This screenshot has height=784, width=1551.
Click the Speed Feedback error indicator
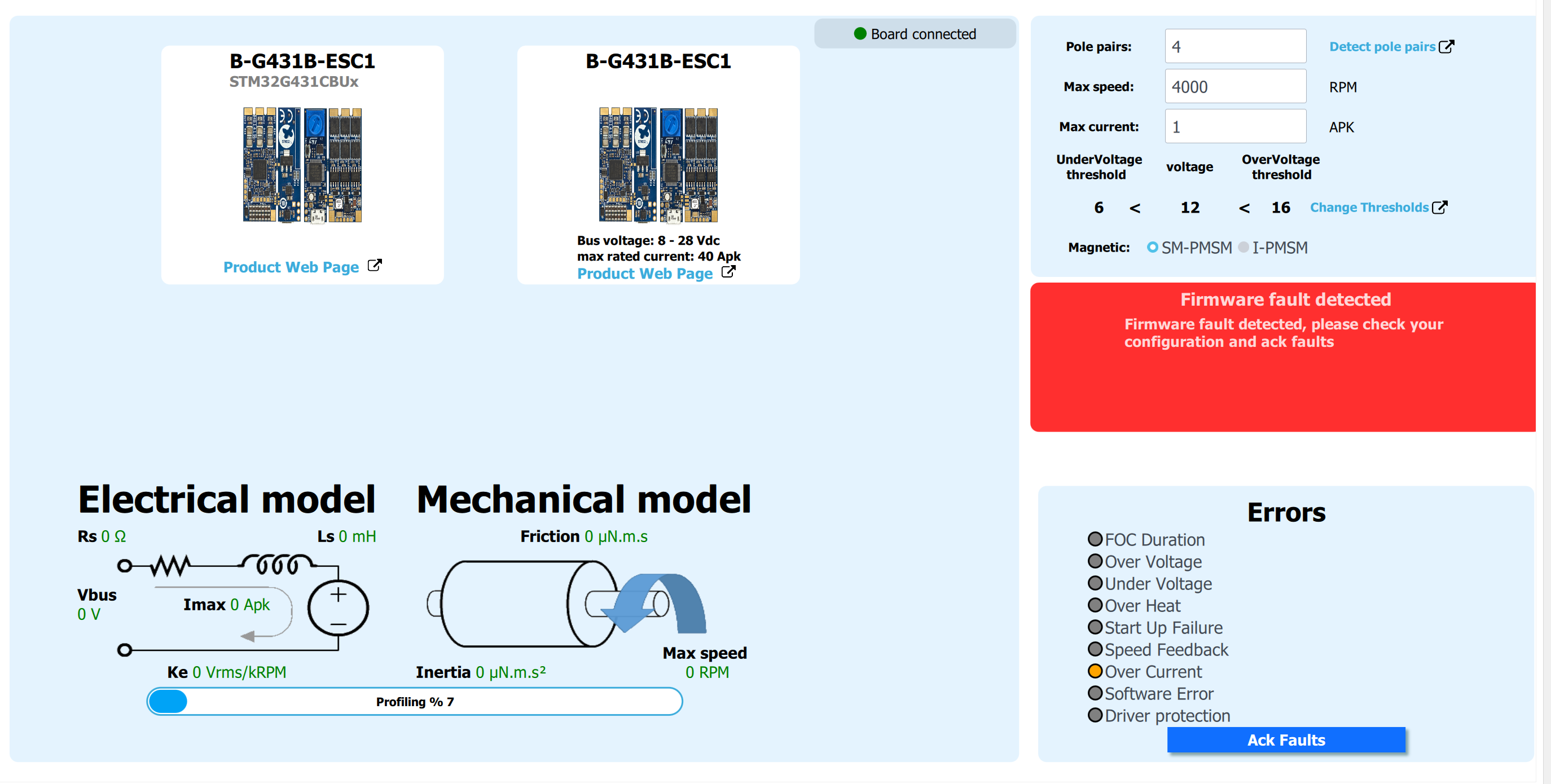click(x=1095, y=649)
